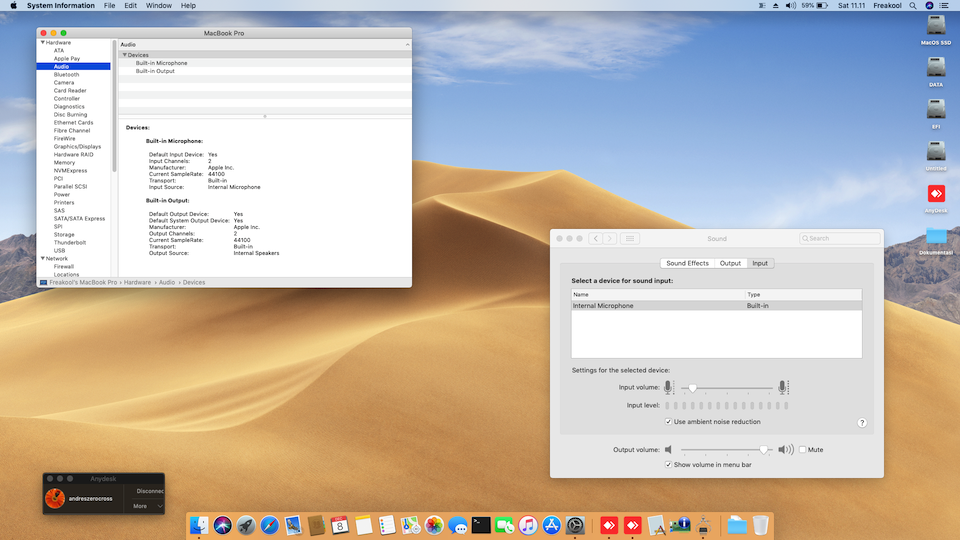Collapse the Hardware tree section
This screenshot has width=960, height=540.
42,43
